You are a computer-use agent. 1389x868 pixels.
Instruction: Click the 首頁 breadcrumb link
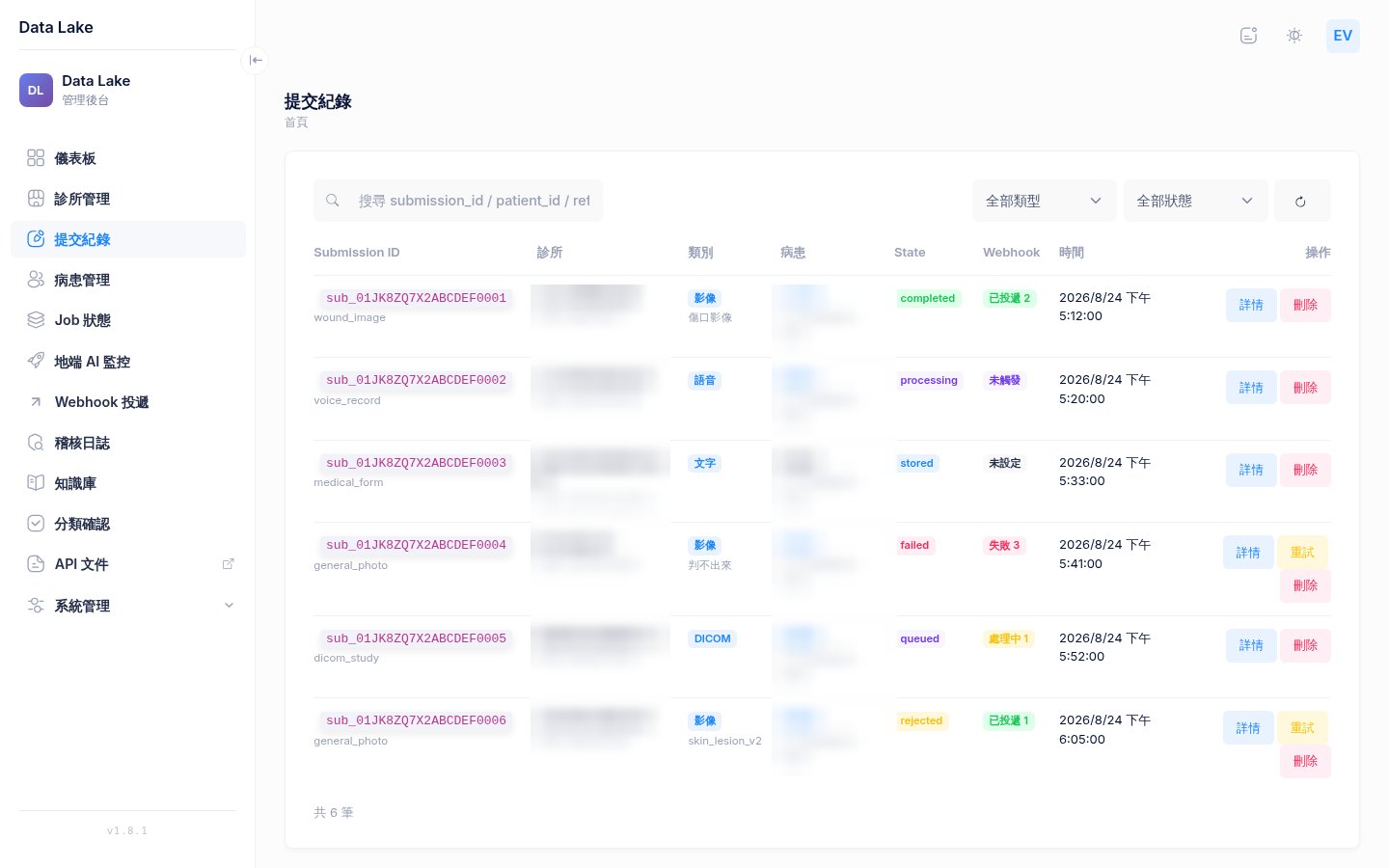pyautogui.click(x=296, y=122)
